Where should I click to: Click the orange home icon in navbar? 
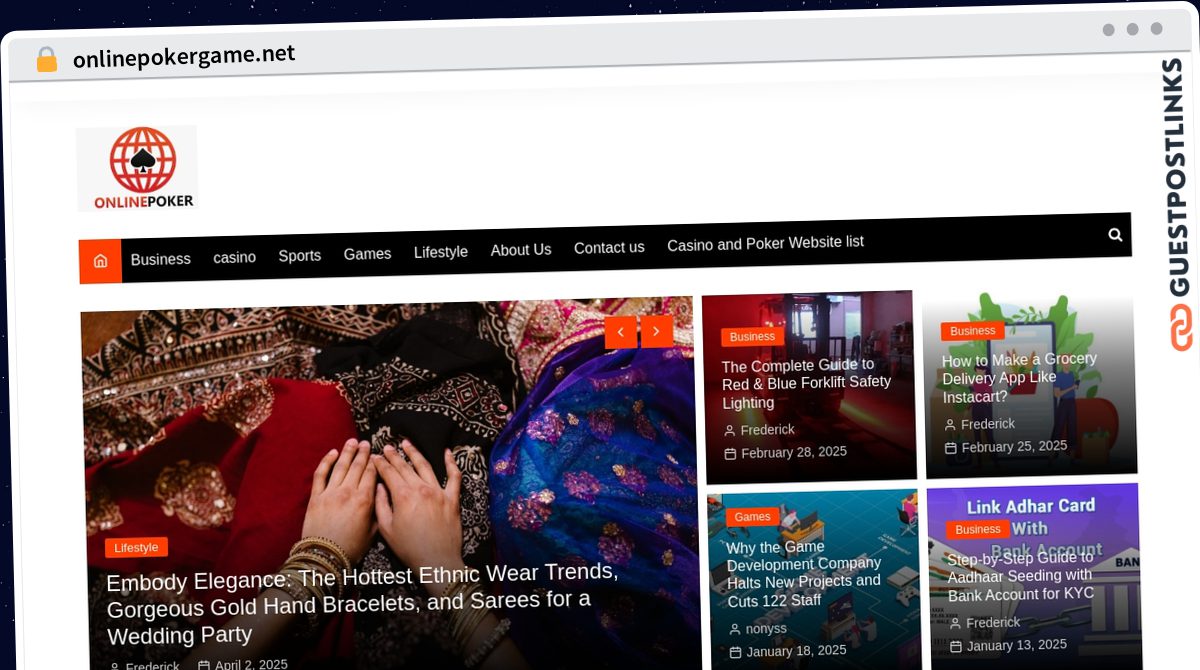pos(100,261)
